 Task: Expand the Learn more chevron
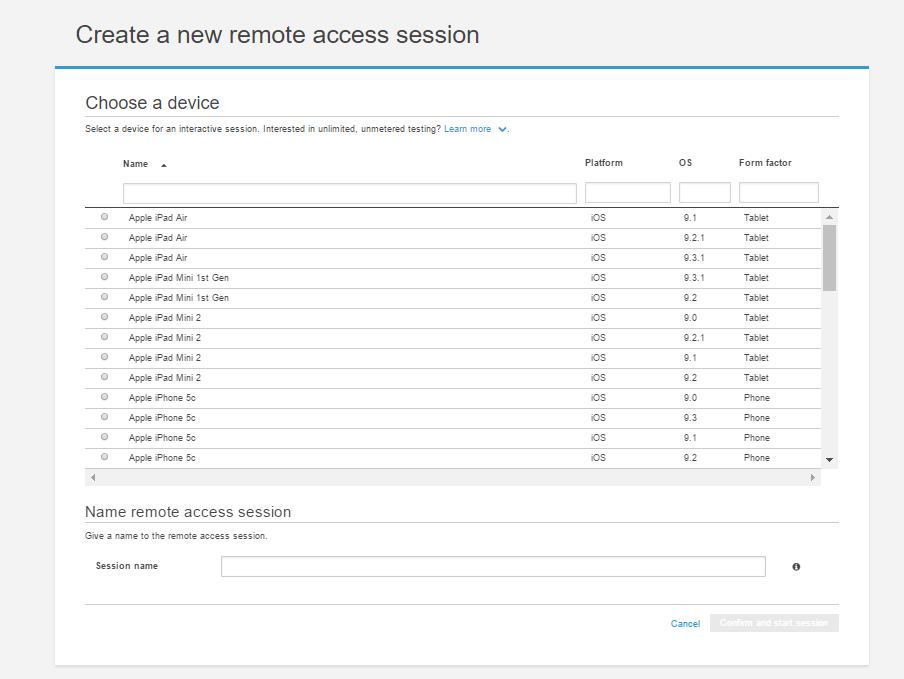point(502,129)
